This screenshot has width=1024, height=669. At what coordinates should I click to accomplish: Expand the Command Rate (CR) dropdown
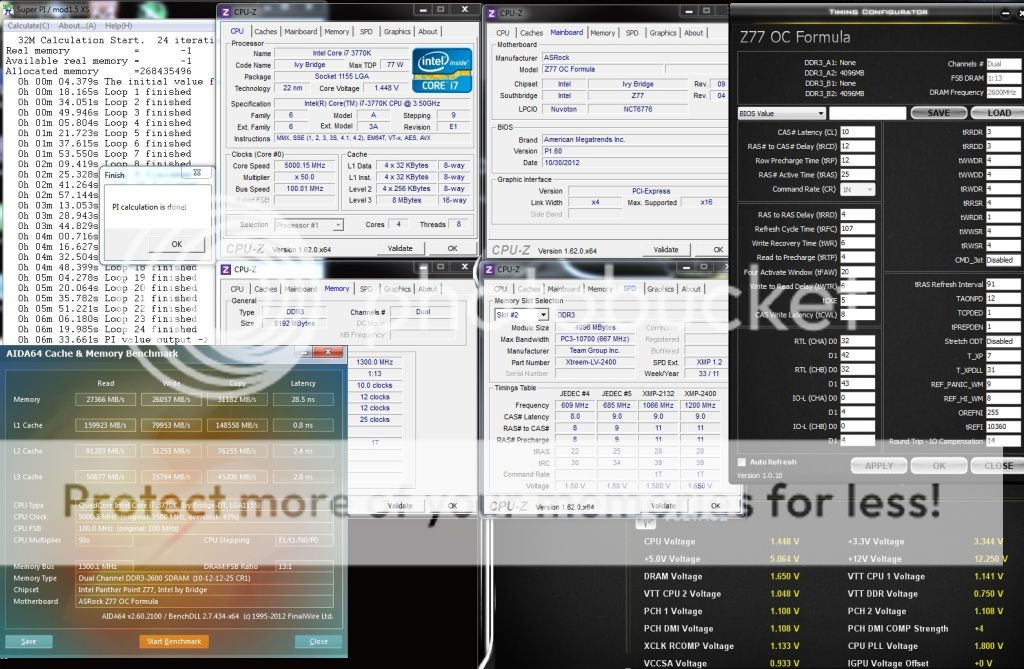tap(860, 189)
